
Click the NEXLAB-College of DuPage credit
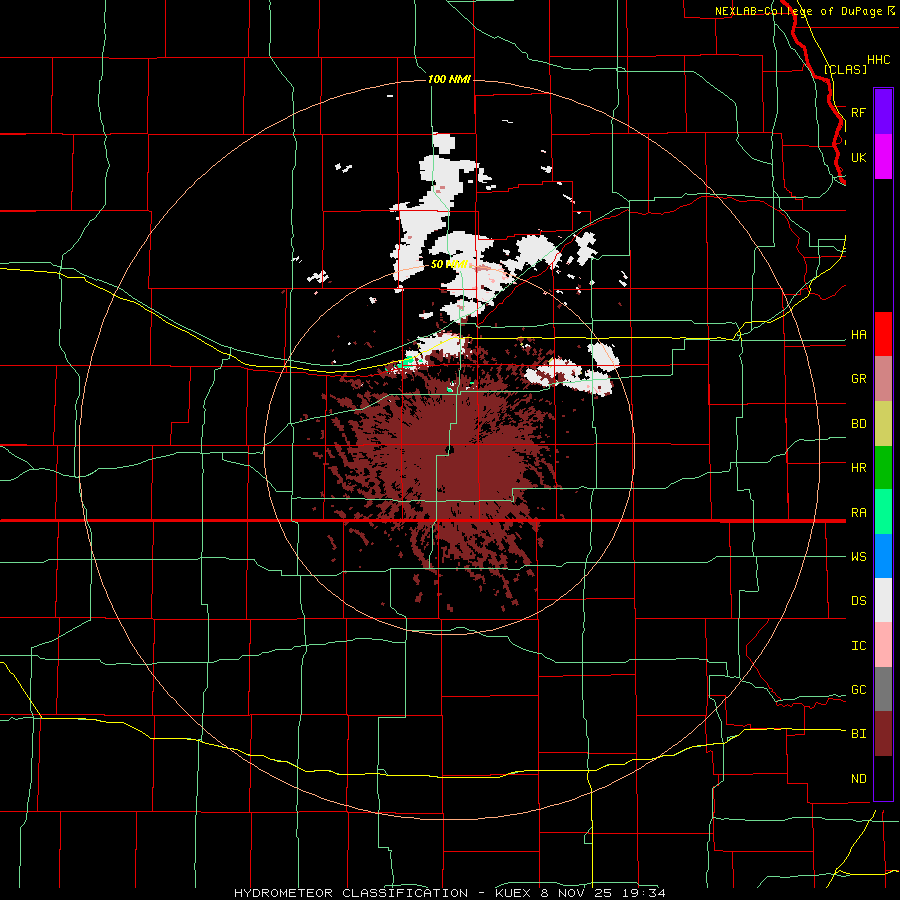(x=805, y=11)
